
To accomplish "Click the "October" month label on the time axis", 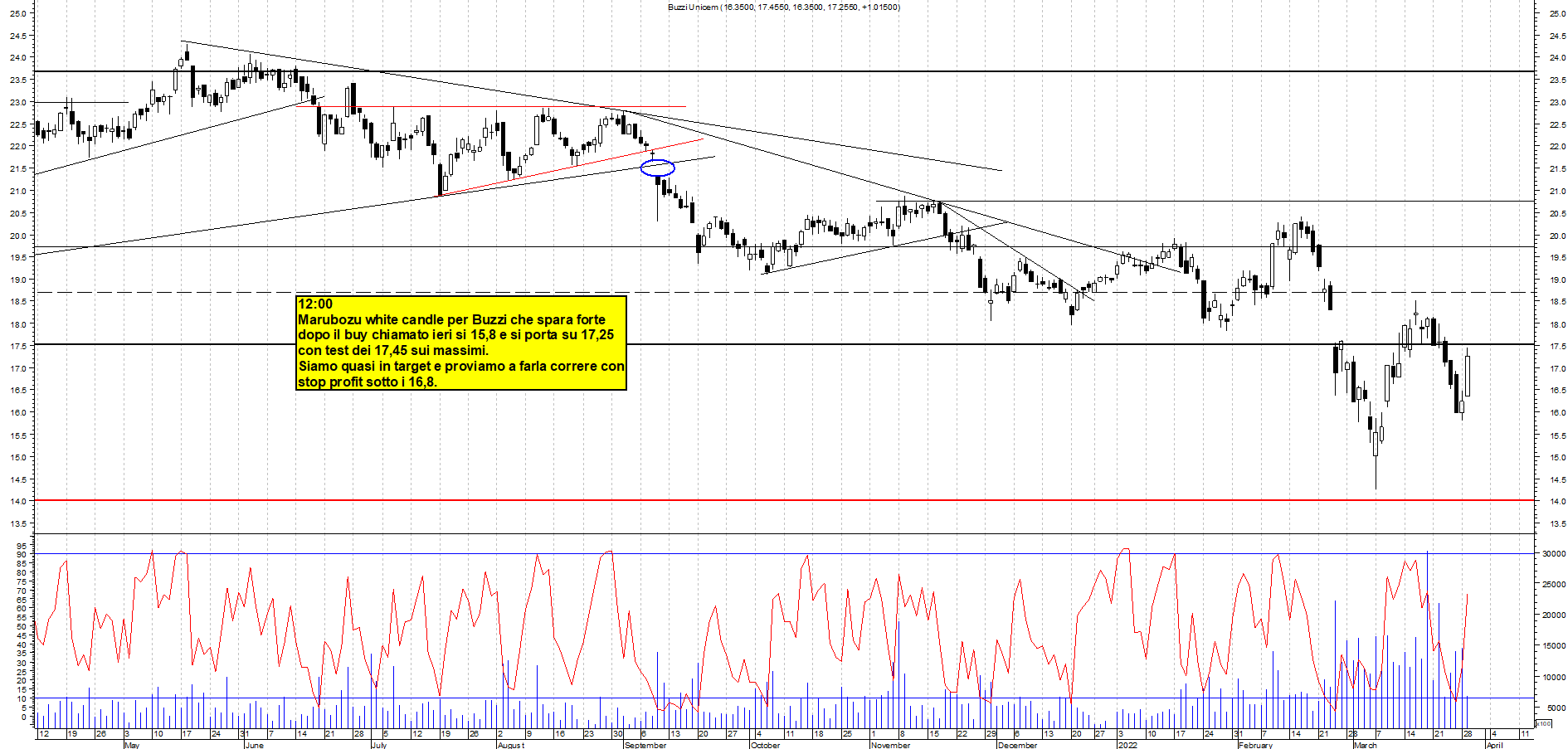I will (765, 745).
